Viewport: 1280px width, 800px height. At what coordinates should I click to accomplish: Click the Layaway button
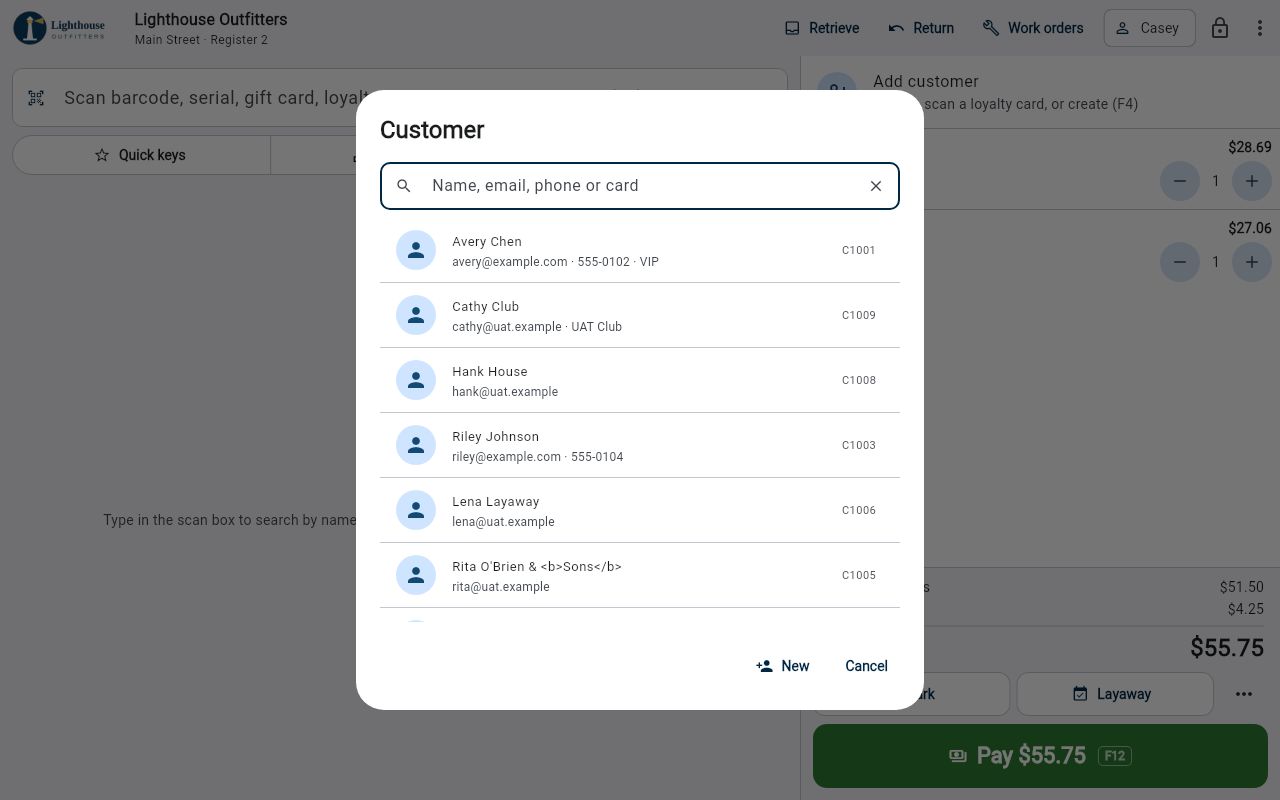tap(1115, 694)
